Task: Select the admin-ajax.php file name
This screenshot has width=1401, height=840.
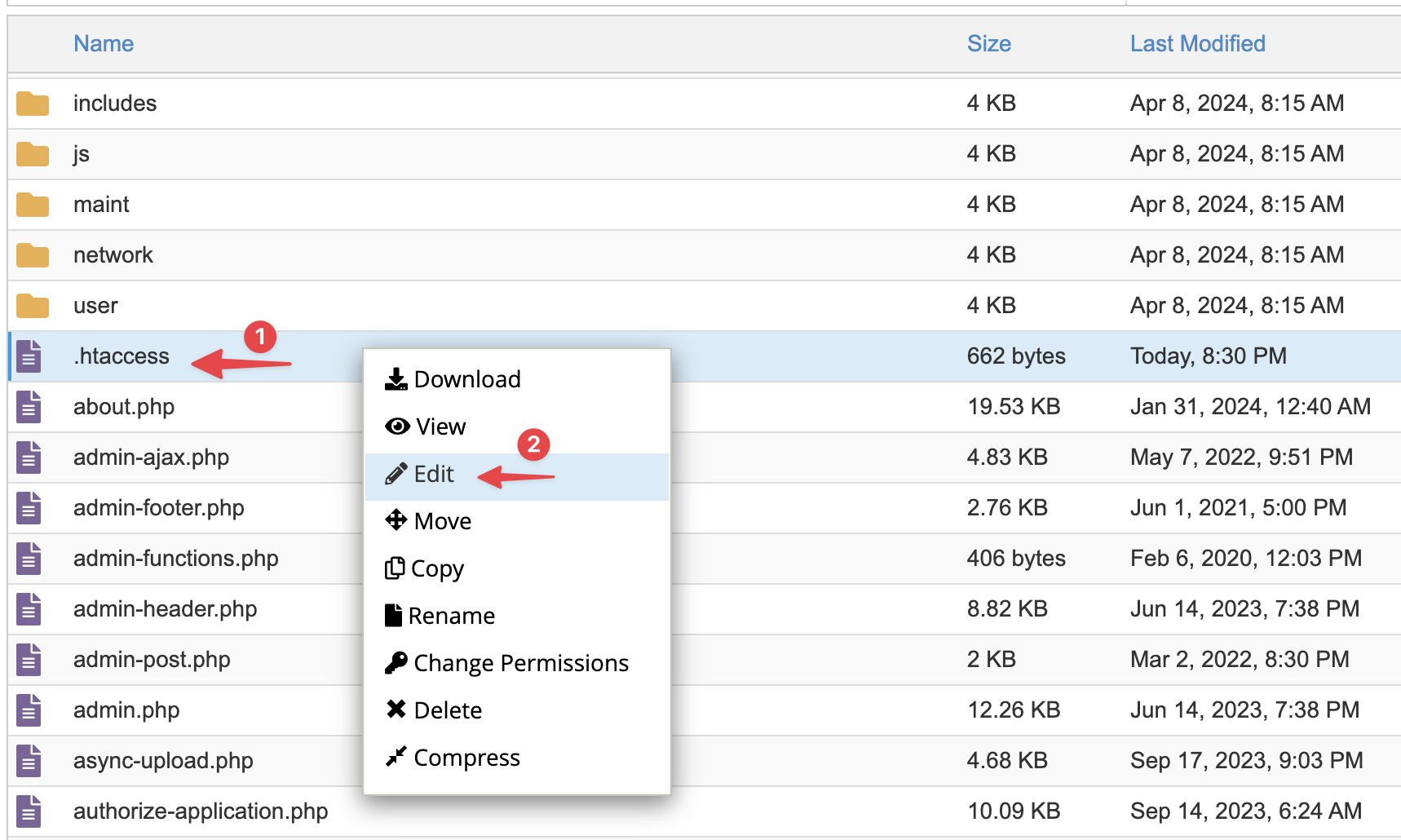Action: 151,458
